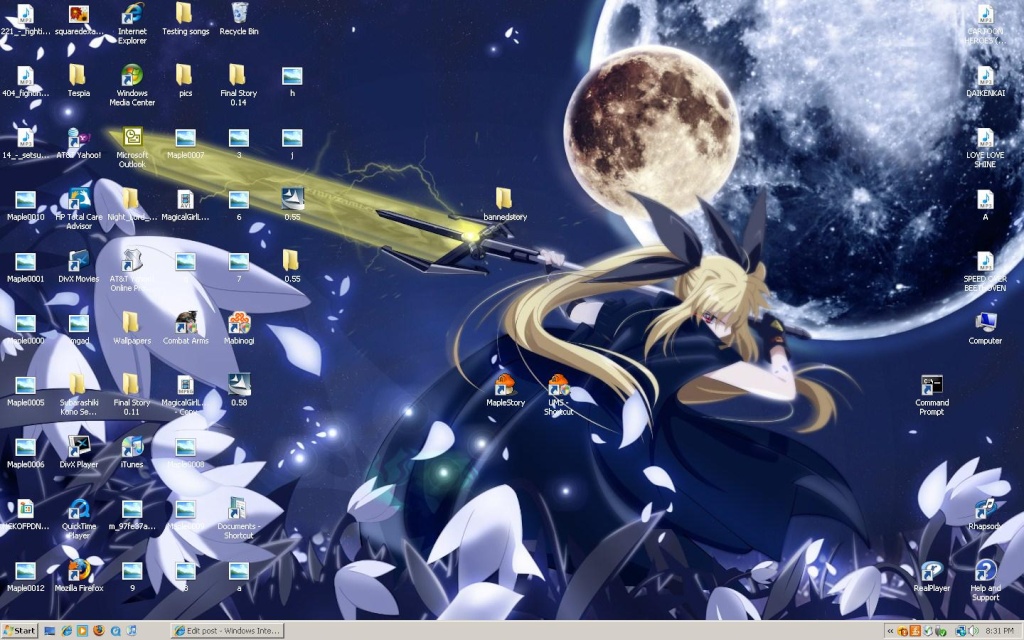Launch Internet Explorer from quick launch bar

point(66,630)
